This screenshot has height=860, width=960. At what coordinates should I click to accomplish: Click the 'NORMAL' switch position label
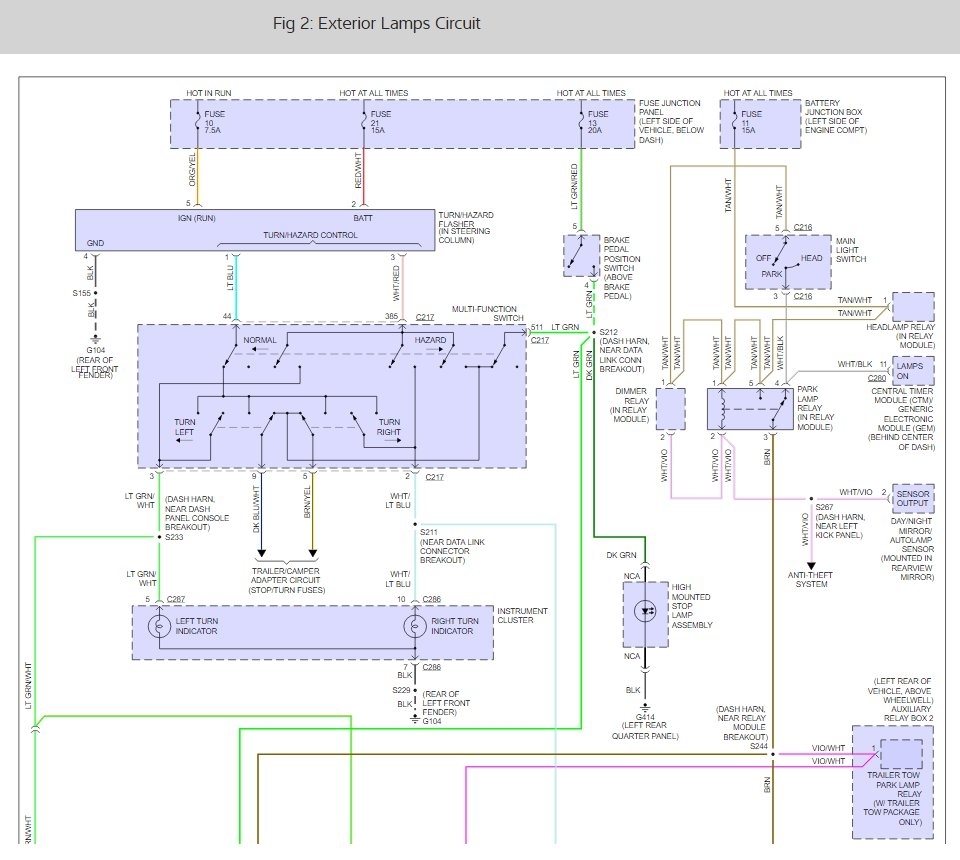click(260, 340)
